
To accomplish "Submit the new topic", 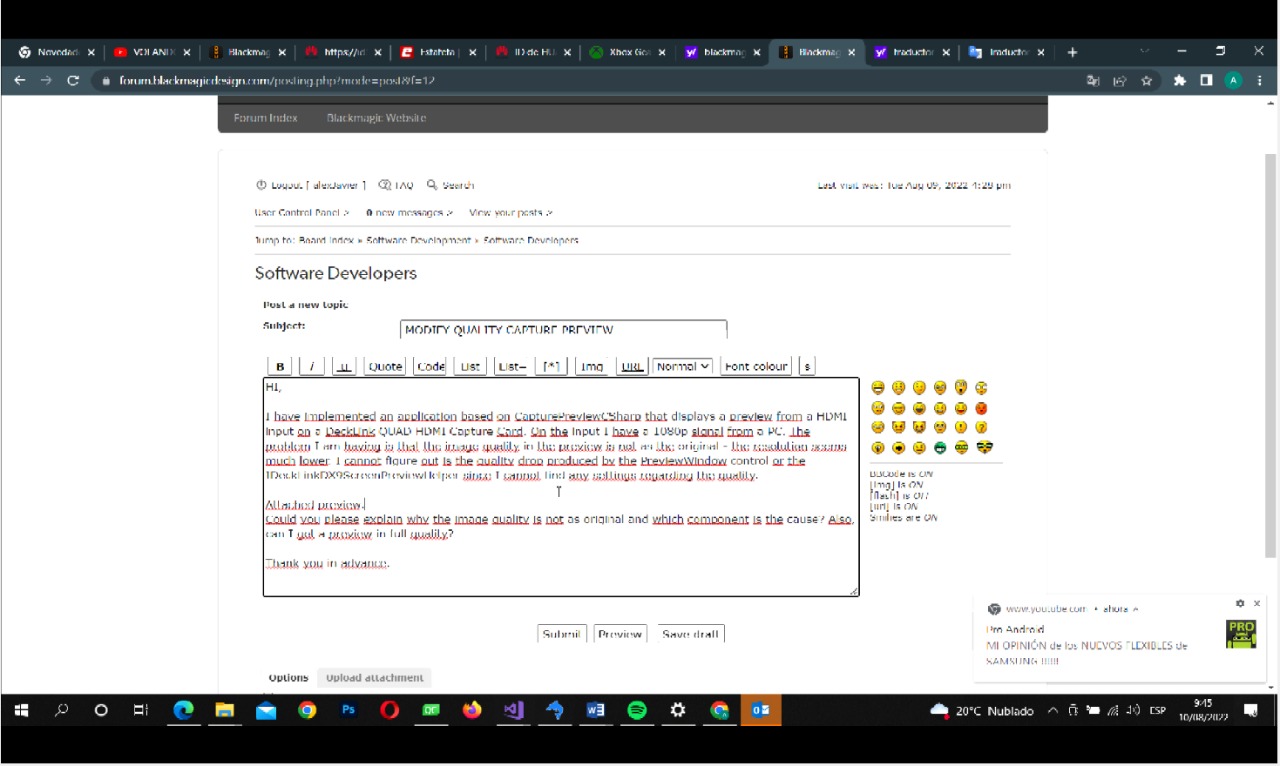I will point(561,634).
